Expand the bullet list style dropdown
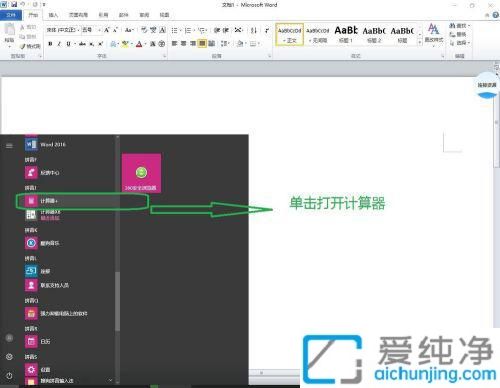 click(180, 30)
